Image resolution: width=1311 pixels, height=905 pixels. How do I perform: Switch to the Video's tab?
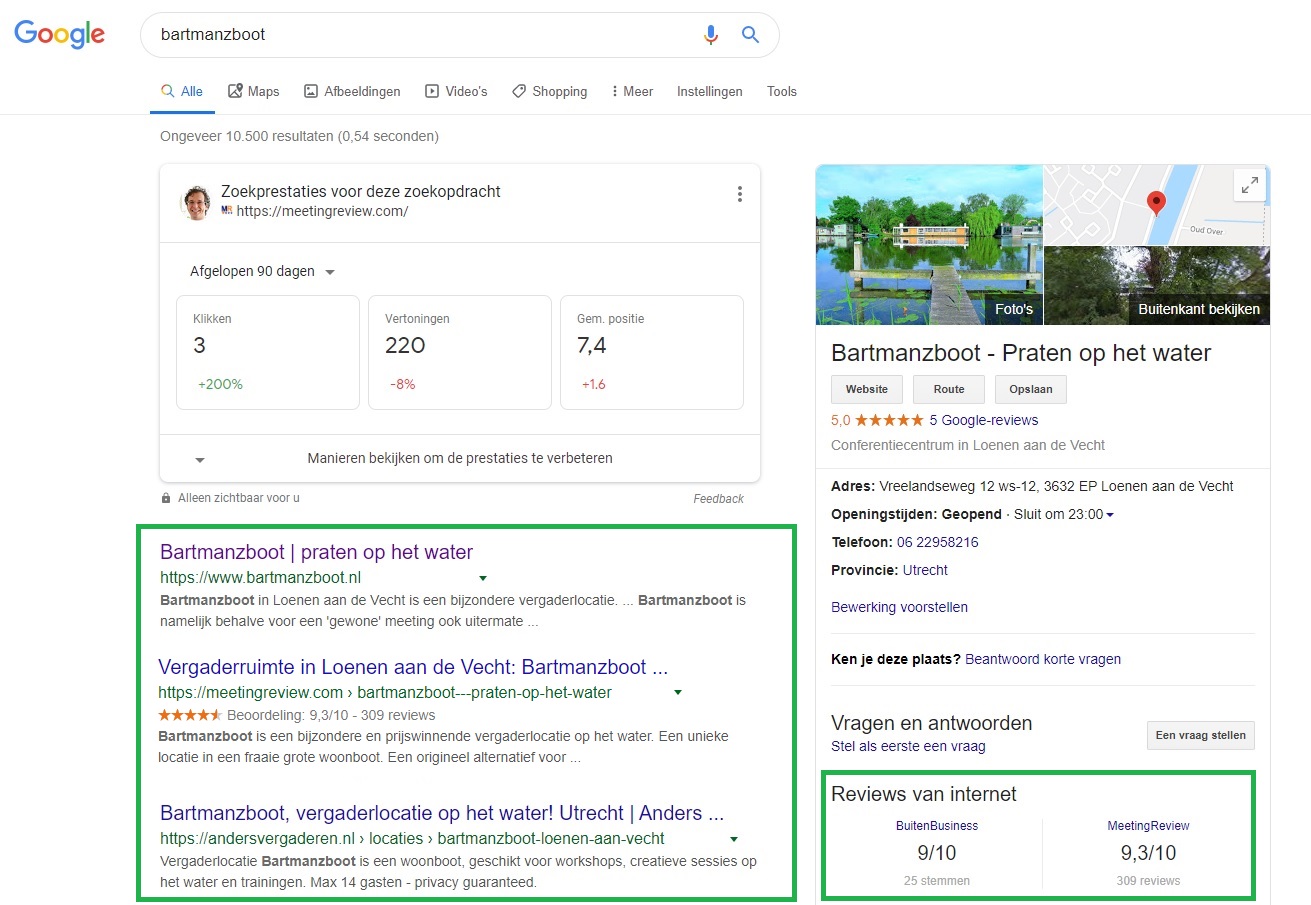[x=456, y=91]
